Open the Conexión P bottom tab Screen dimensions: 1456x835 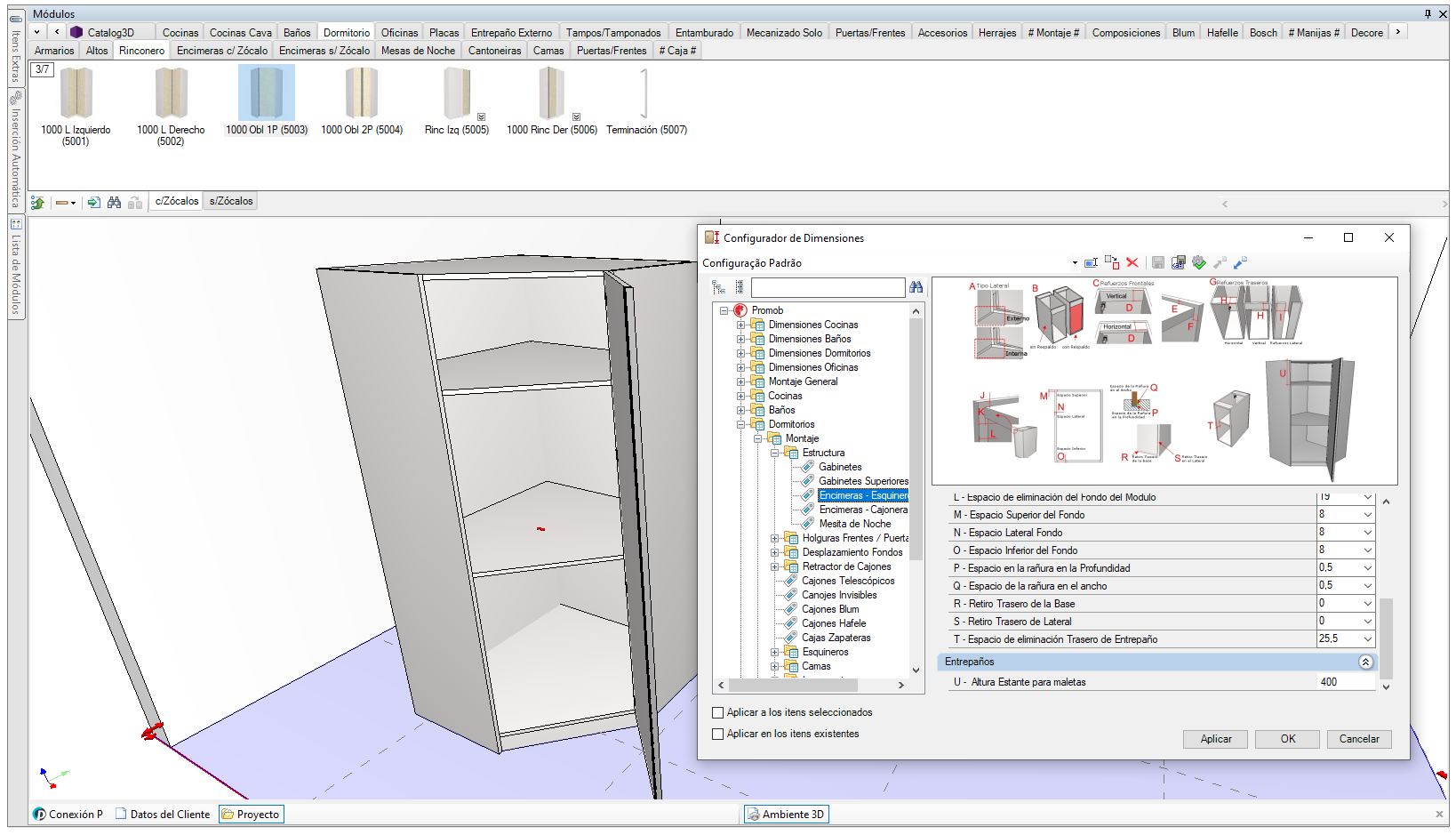pos(68,815)
